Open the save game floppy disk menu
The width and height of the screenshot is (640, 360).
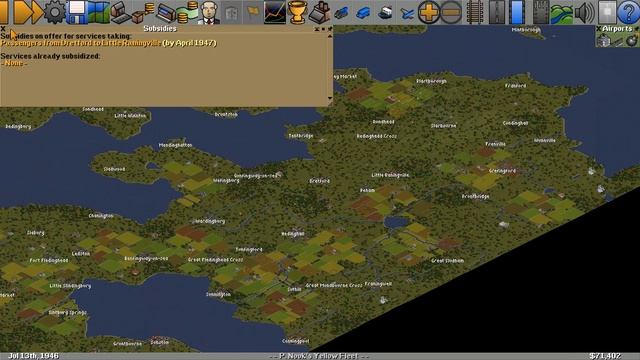click(x=77, y=12)
